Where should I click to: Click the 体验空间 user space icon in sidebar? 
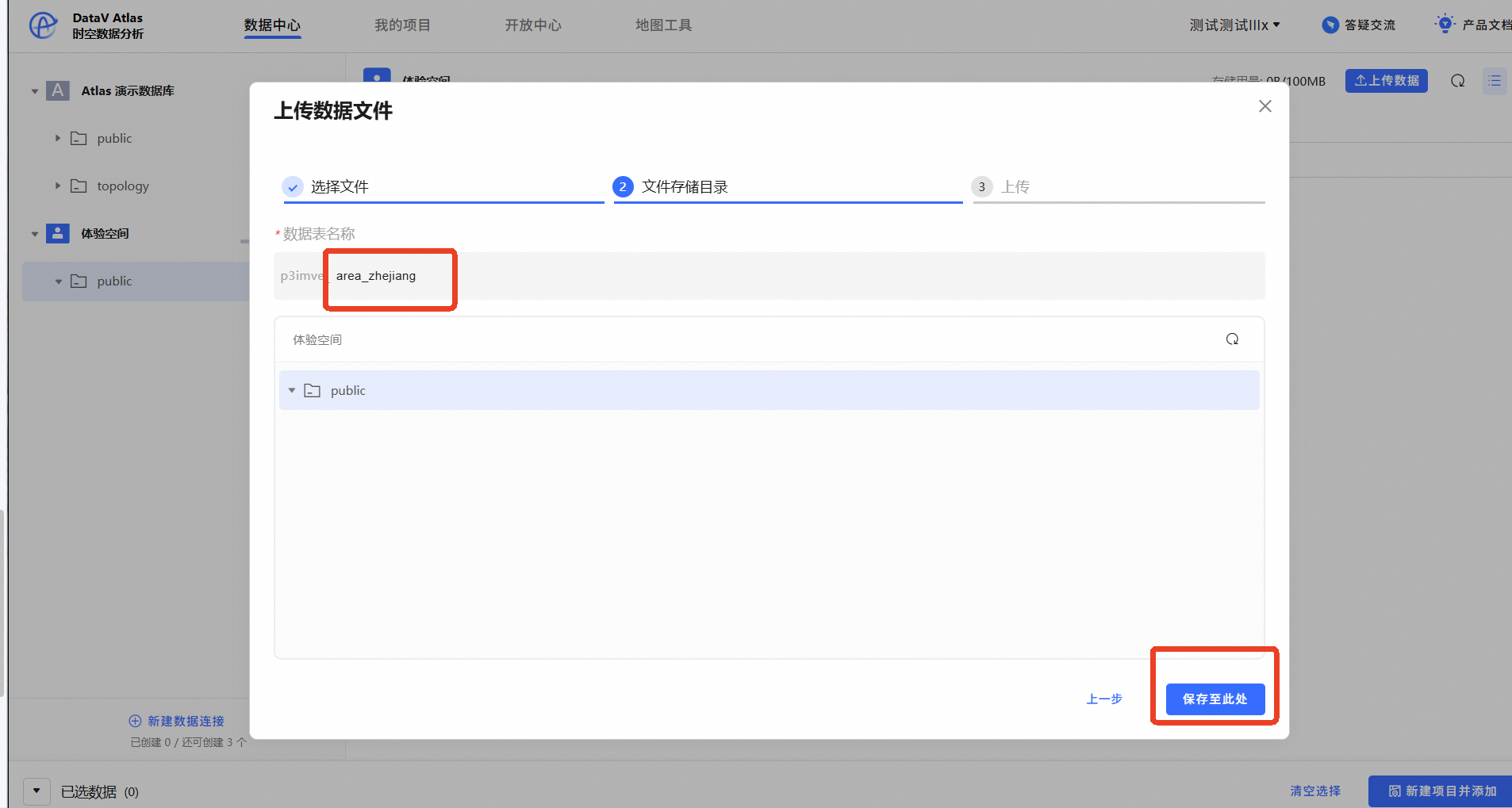pos(58,233)
